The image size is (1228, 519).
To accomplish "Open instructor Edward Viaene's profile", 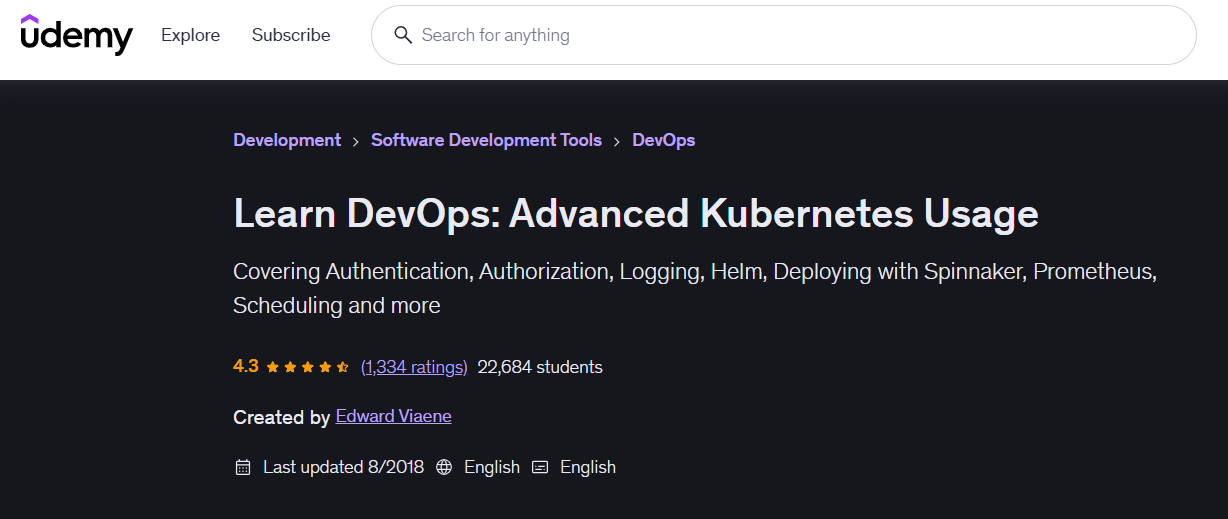I will click(393, 416).
